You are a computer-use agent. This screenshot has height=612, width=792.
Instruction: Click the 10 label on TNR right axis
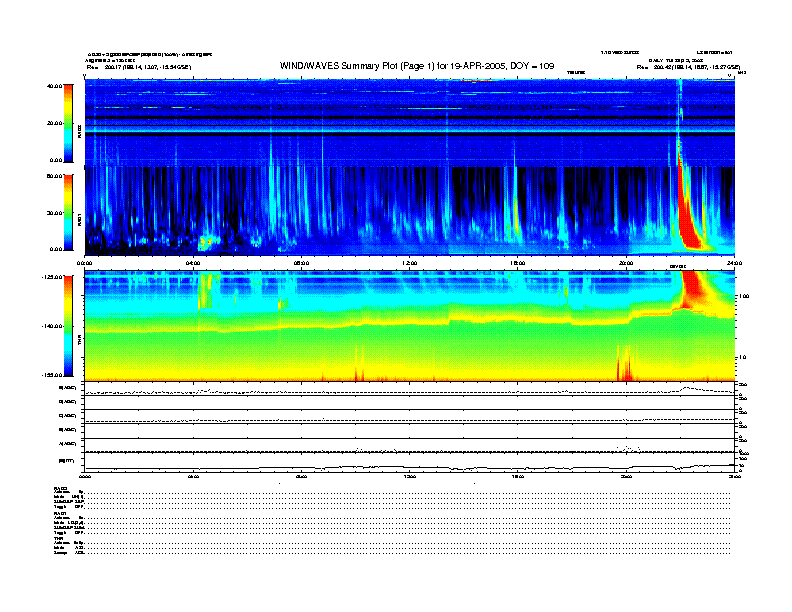[x=742, y=358]
